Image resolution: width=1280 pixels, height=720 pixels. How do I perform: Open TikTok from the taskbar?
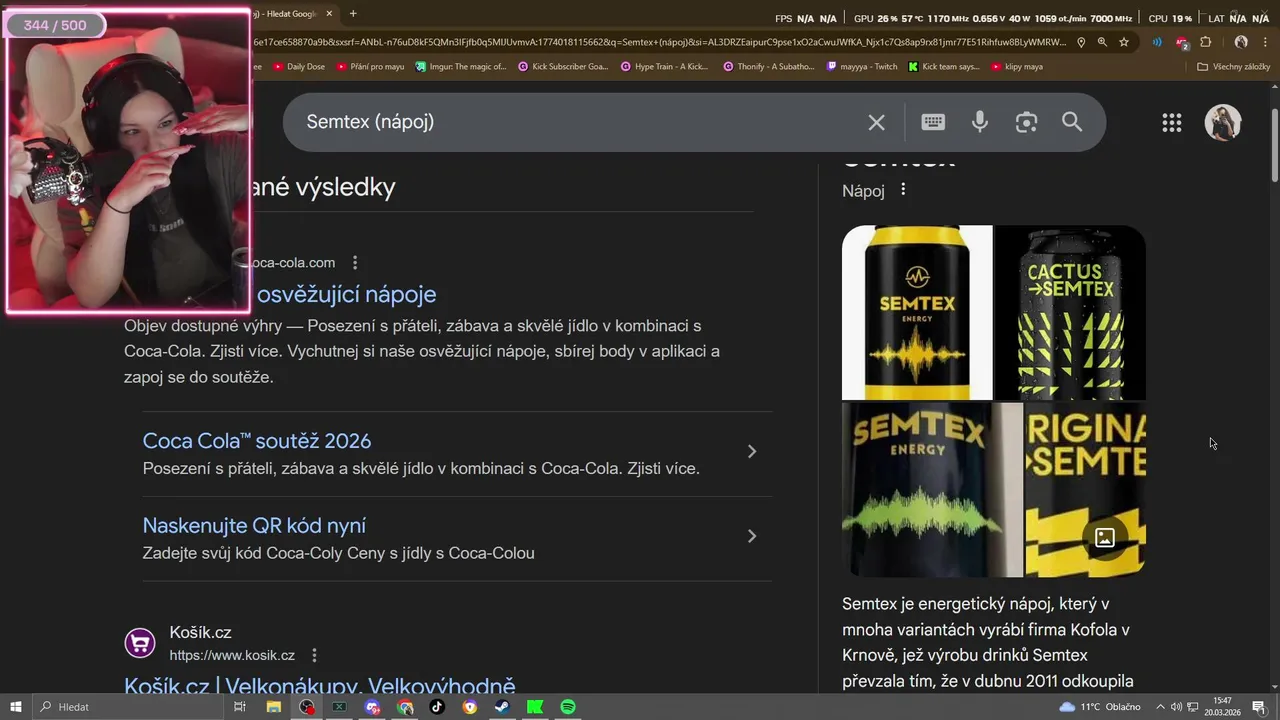[437, 707]
